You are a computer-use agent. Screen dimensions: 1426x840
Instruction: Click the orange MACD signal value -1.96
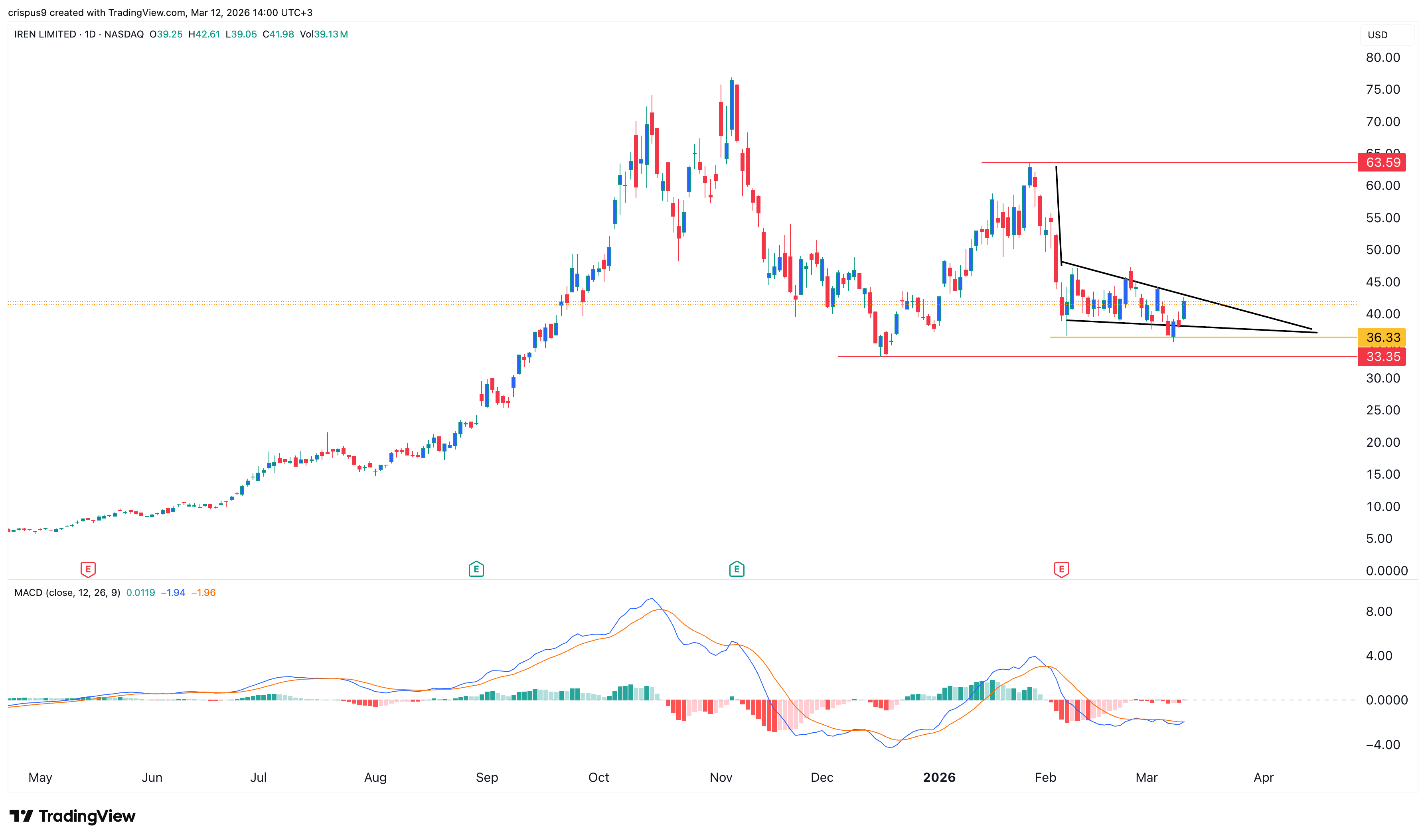(x=203, y=593)
